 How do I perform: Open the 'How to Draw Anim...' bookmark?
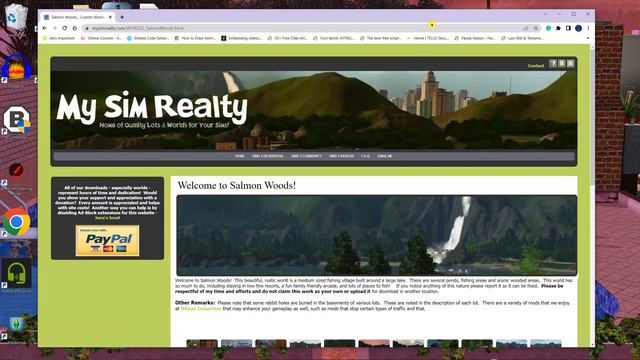point(195,38)
